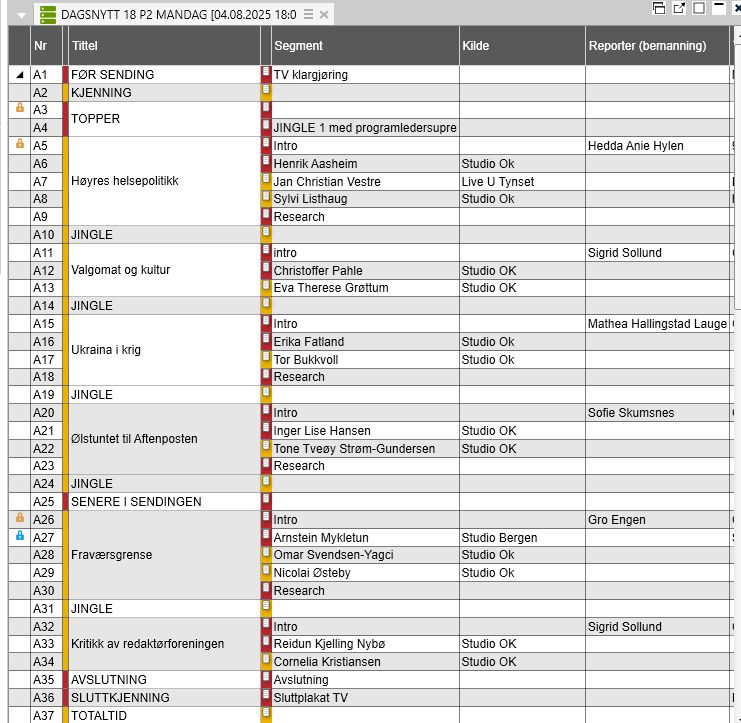Viewport: 741px width, 723px height.
Task: Select reporter Sigrid Sollund on row A11
Action: point(657,253)
